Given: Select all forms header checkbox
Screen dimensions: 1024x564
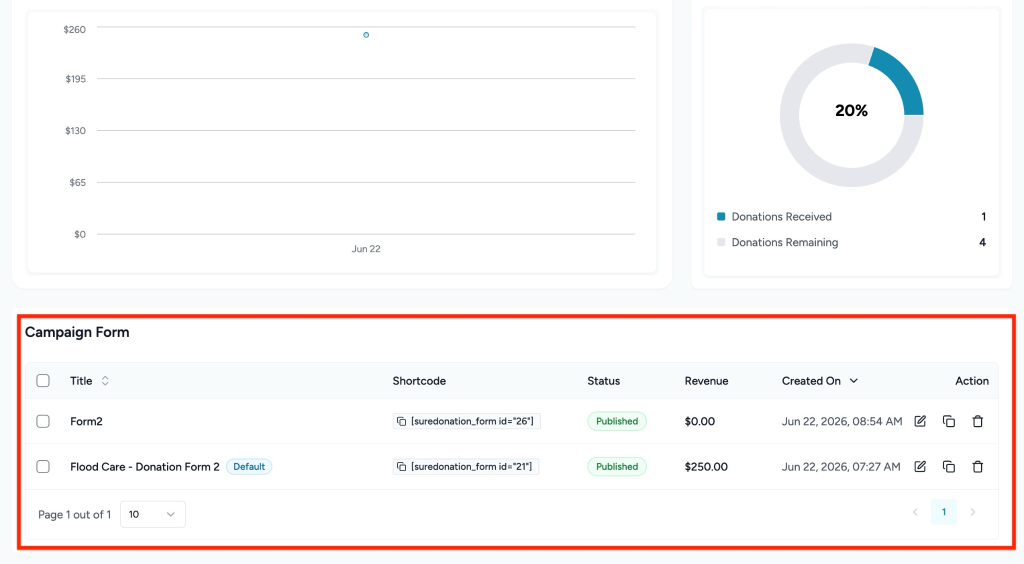Looking at the screenshot, I should point(43,381).
